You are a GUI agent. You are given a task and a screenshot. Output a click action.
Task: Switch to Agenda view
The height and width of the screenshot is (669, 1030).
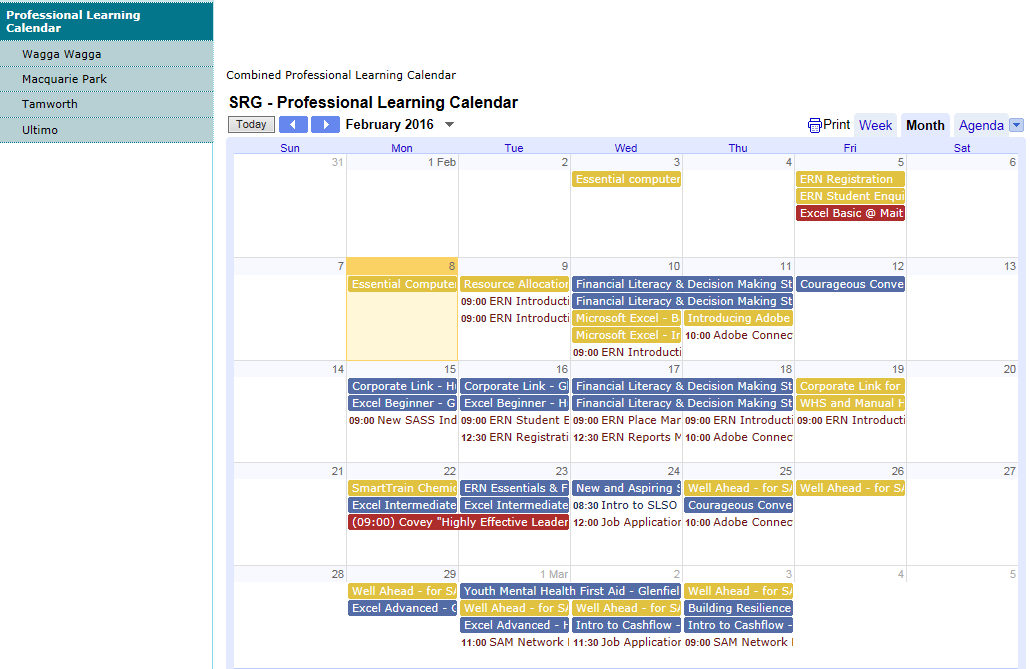pyautogui.click(x=981, y=125)
